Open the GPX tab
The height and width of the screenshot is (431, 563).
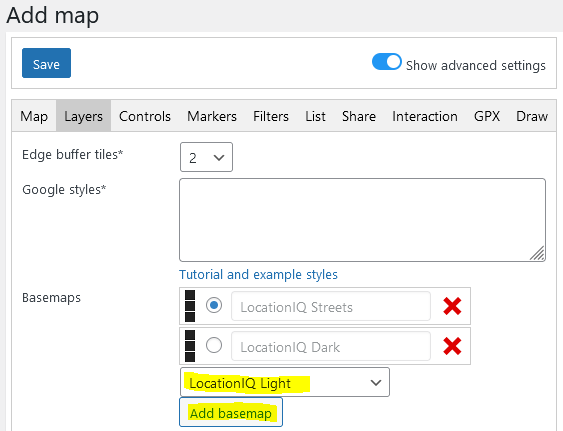point(487,116)
